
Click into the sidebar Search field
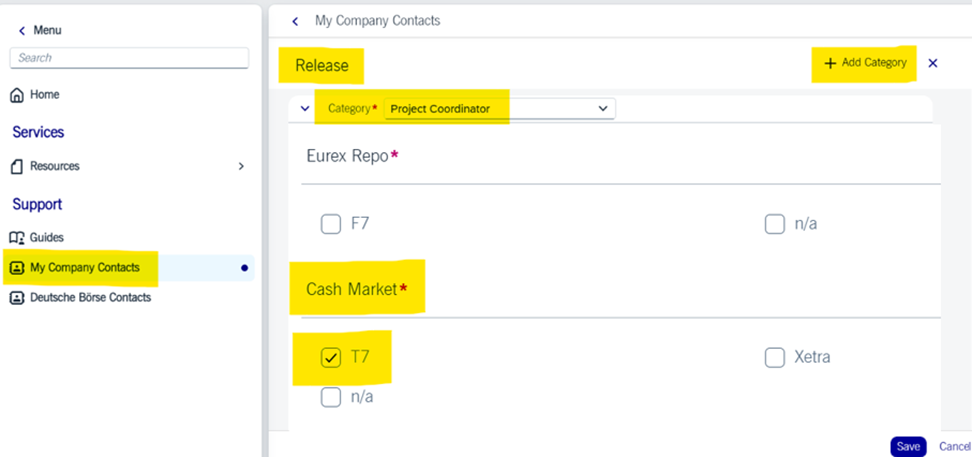130,58
